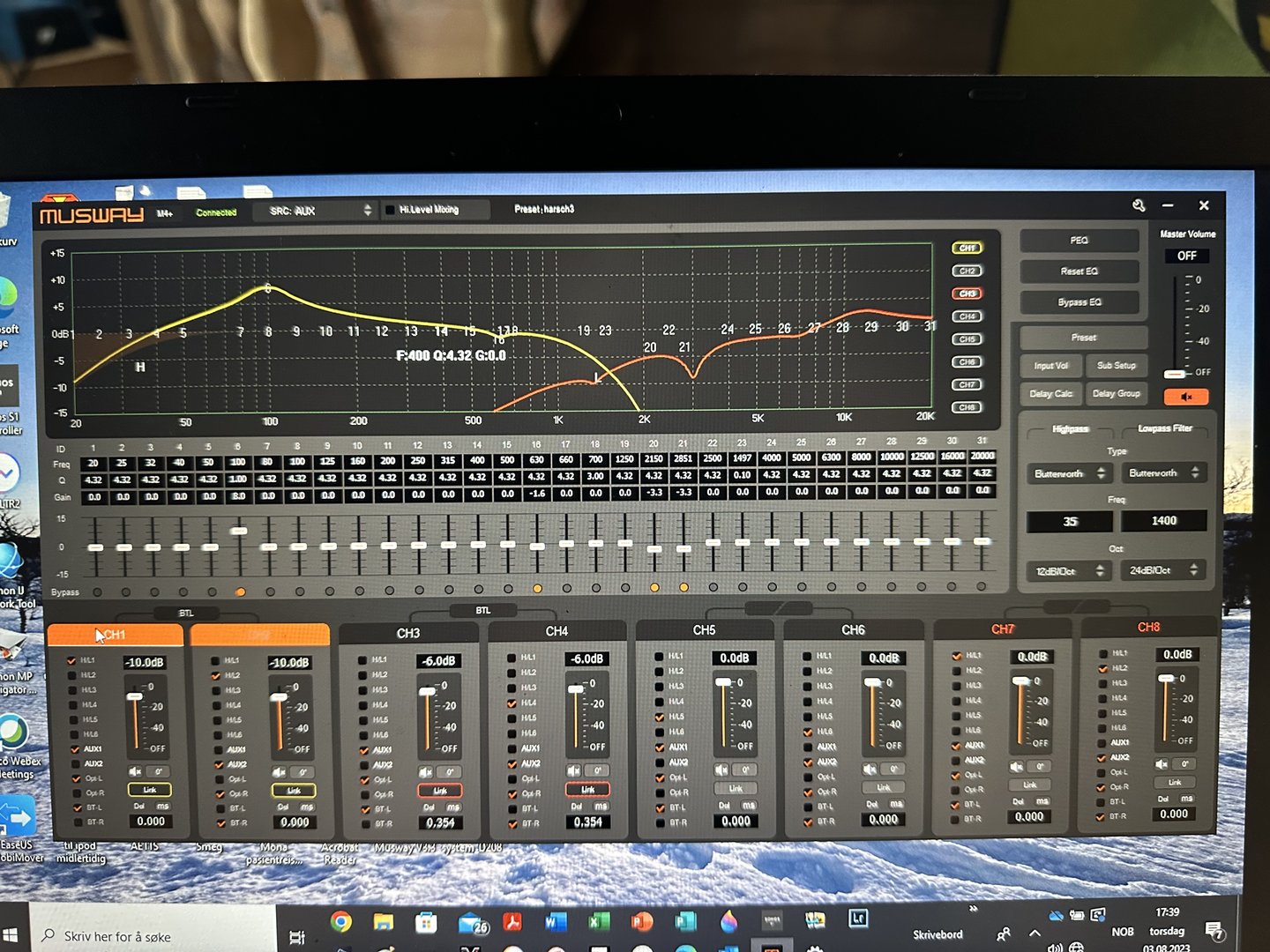Open Input Vol settings
The height and width of the screenshot is (952, 1270).
1050,366
